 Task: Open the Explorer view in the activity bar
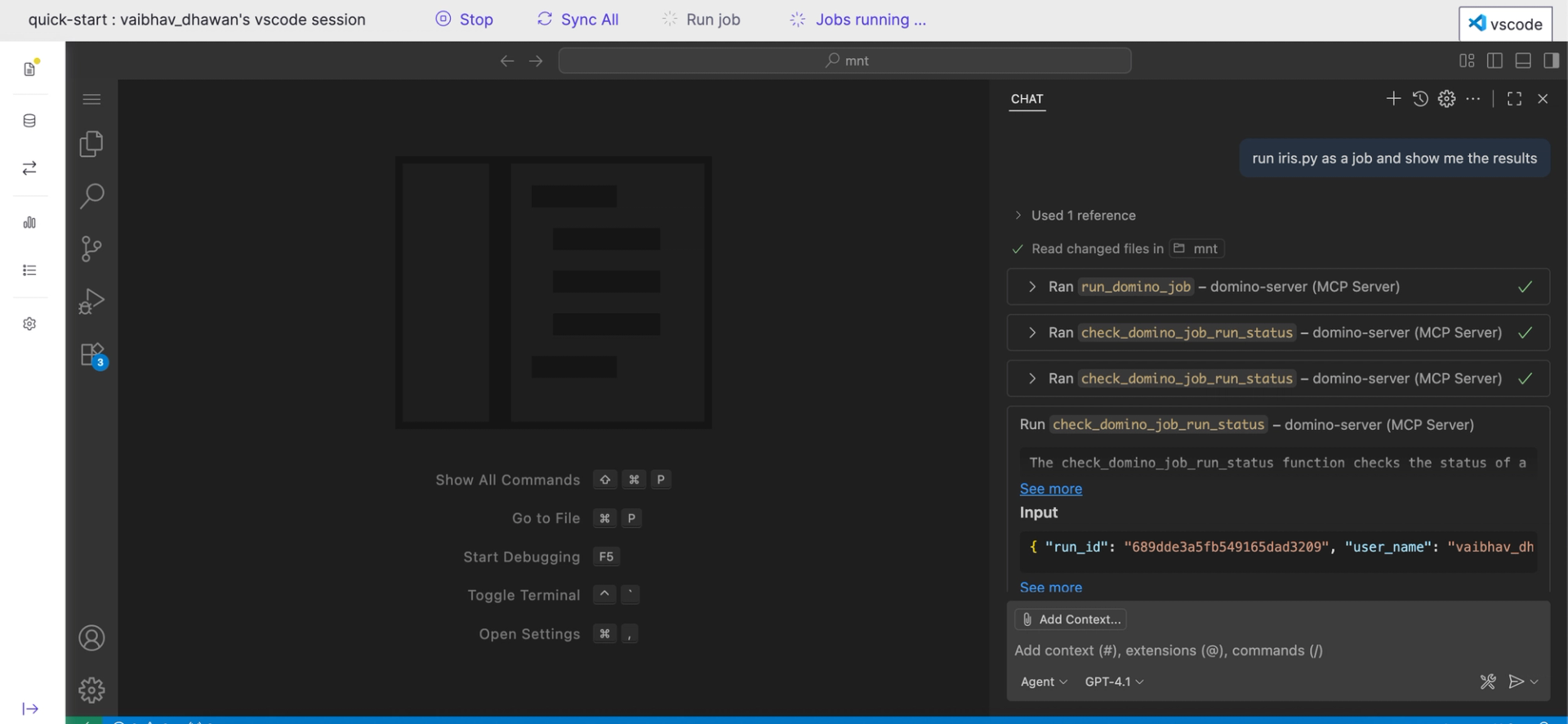[91, 144]
